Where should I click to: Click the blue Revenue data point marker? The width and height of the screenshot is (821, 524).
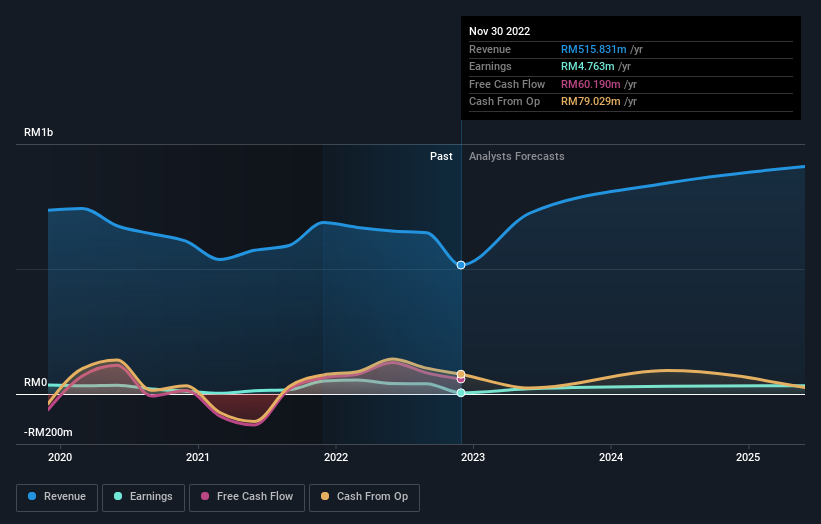click(461, 265)
